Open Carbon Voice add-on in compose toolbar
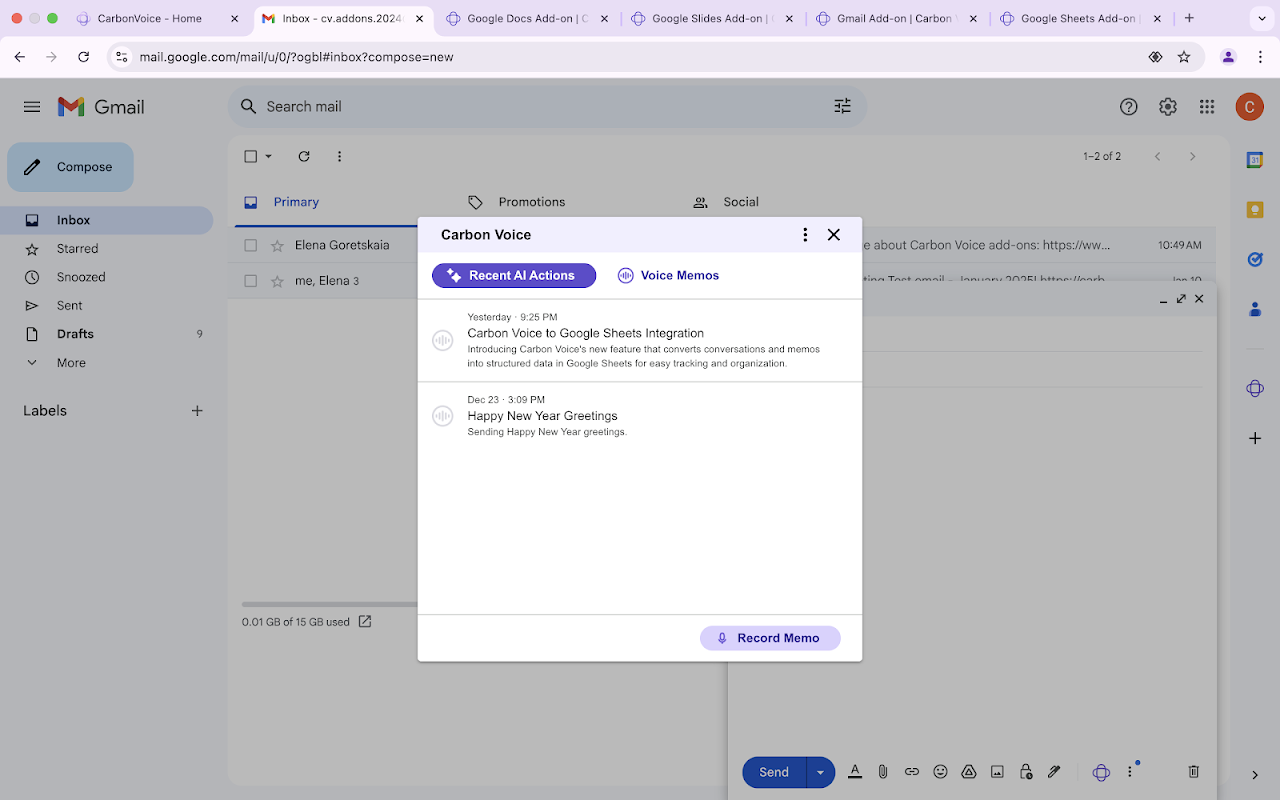 click(1101, 772)
